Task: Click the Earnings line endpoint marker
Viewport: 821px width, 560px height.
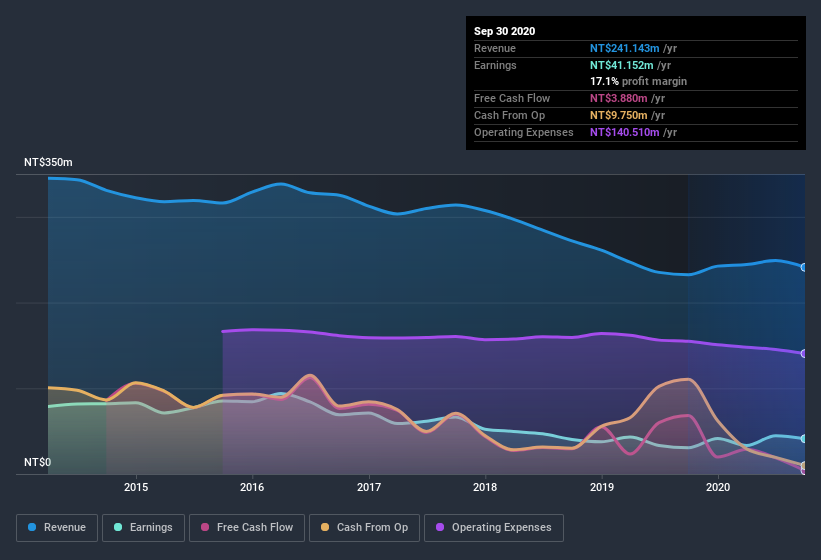Action: [804, 439]
